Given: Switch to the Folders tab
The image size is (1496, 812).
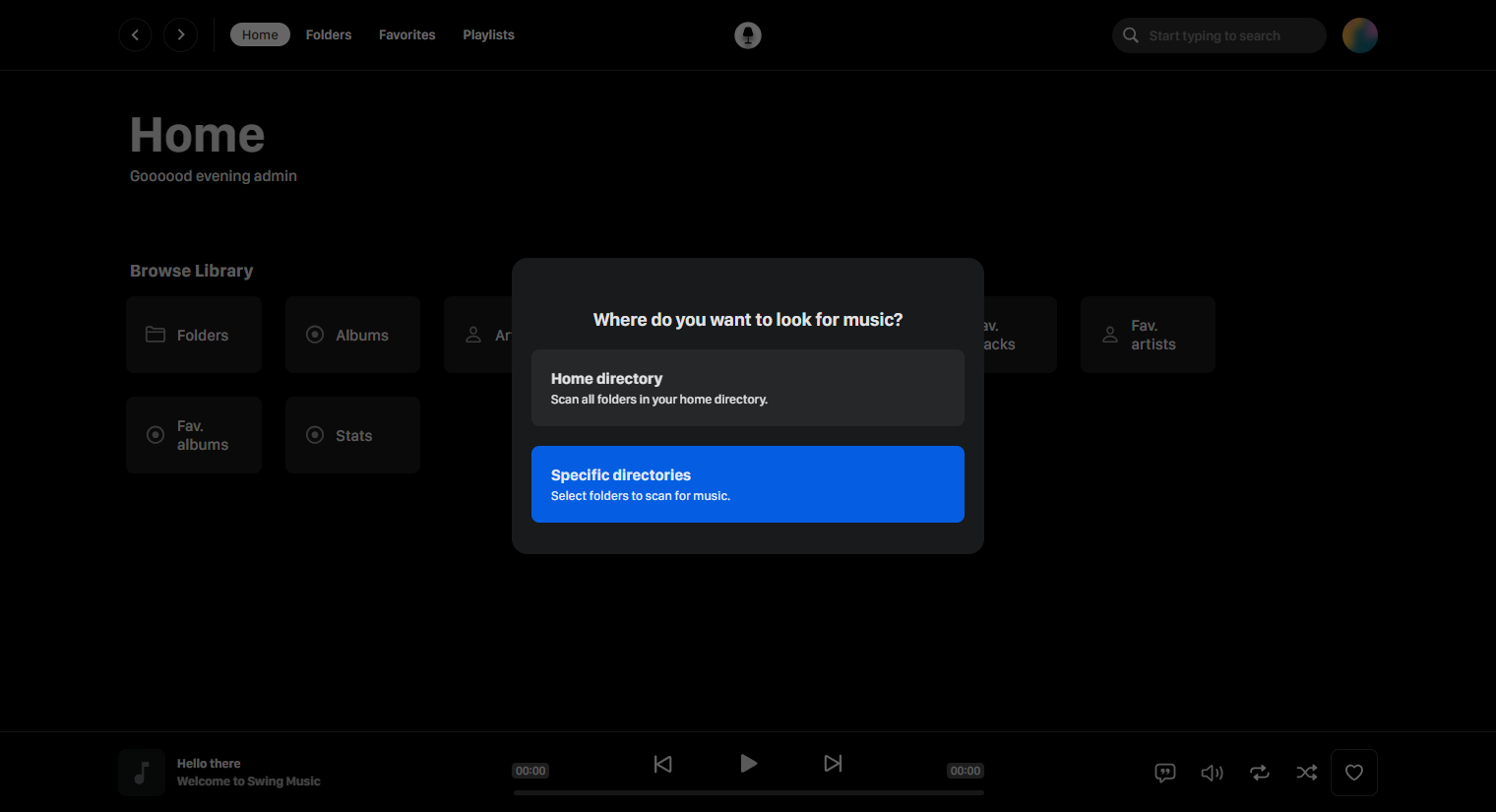Looking at the screenshot, I should pyautogui.click(x=329, y=34).
